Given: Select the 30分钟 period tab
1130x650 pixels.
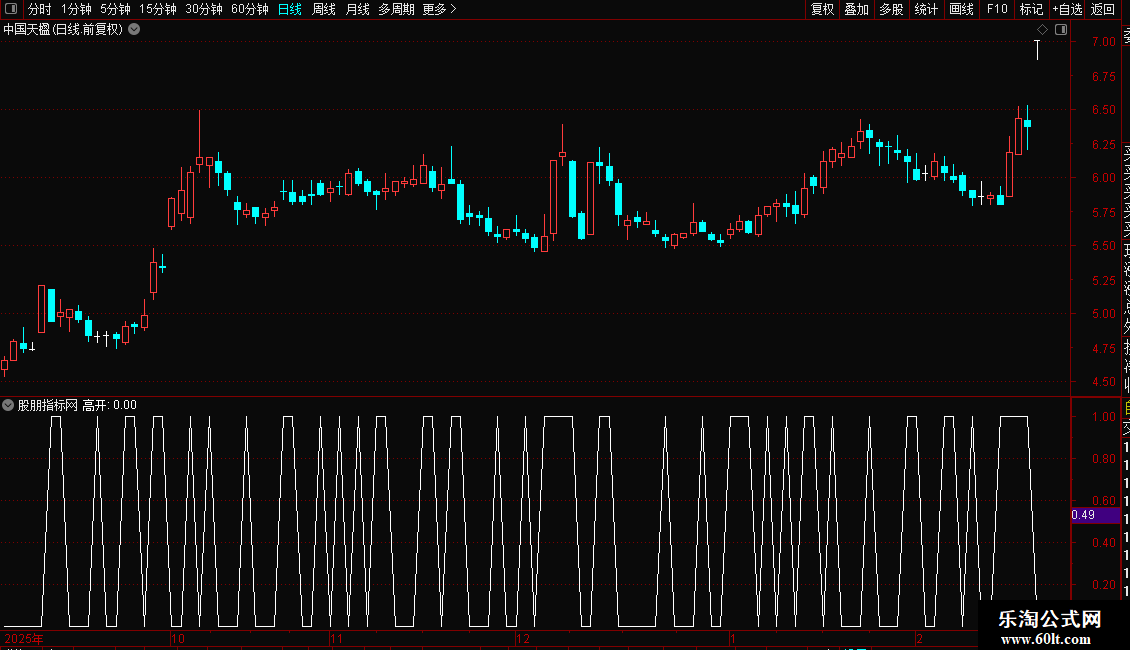Looking at the screenshot, I should coord(204,9).
